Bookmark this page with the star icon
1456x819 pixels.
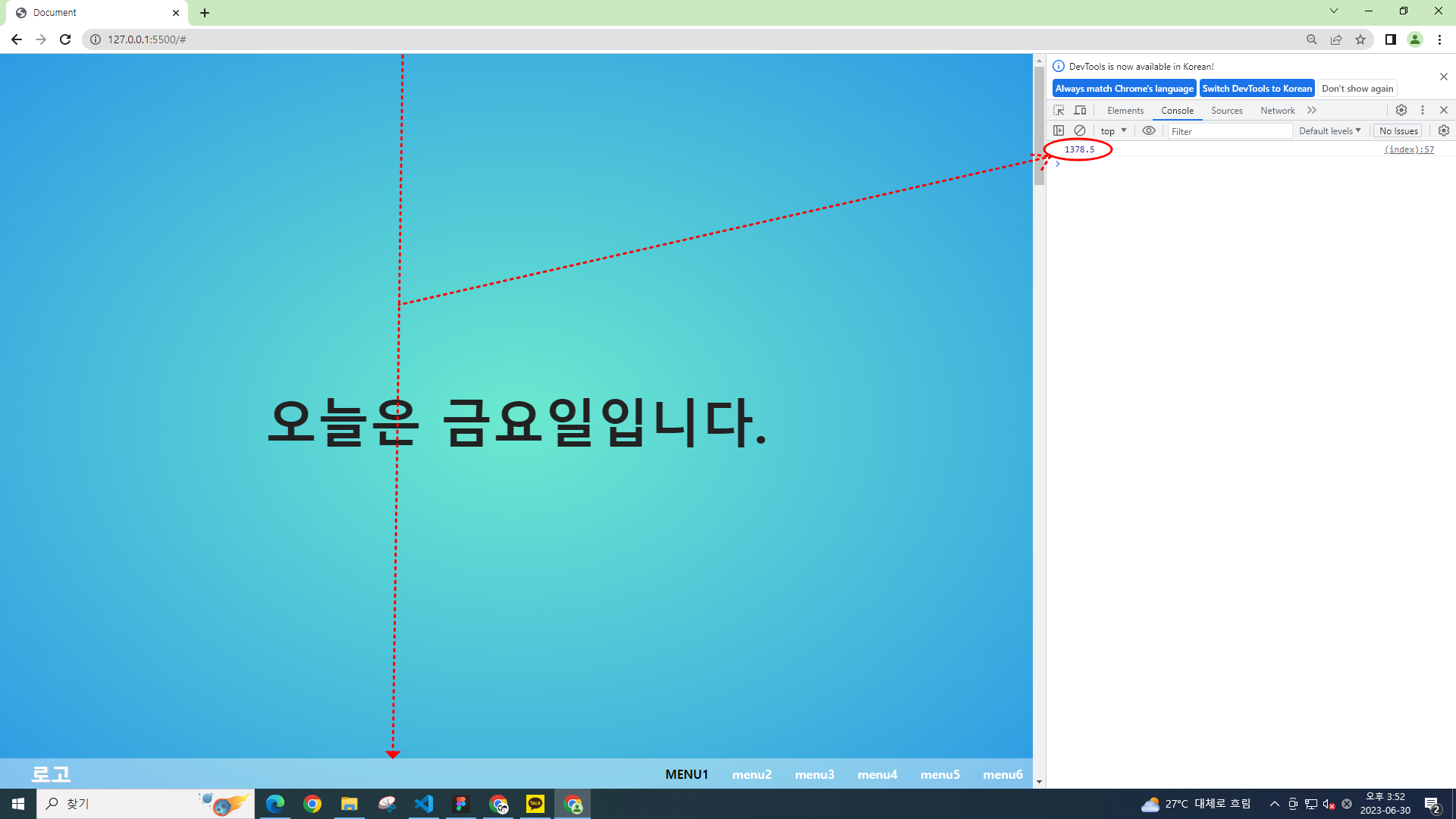1360,39
